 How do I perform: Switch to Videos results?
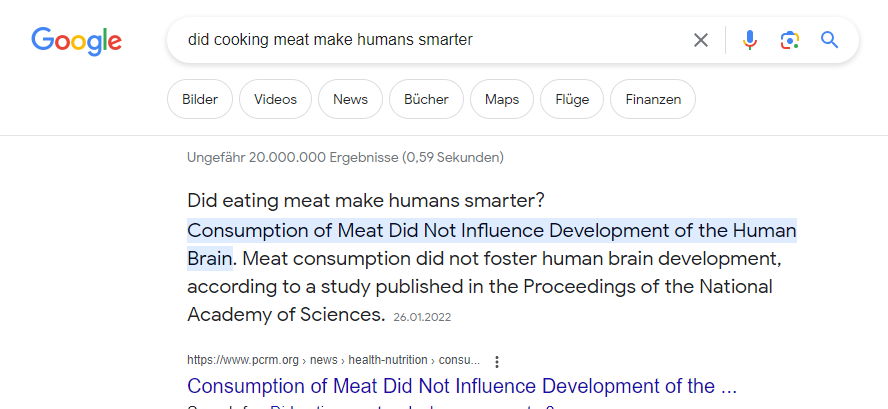pyautogui.click(x=275, y=99)
